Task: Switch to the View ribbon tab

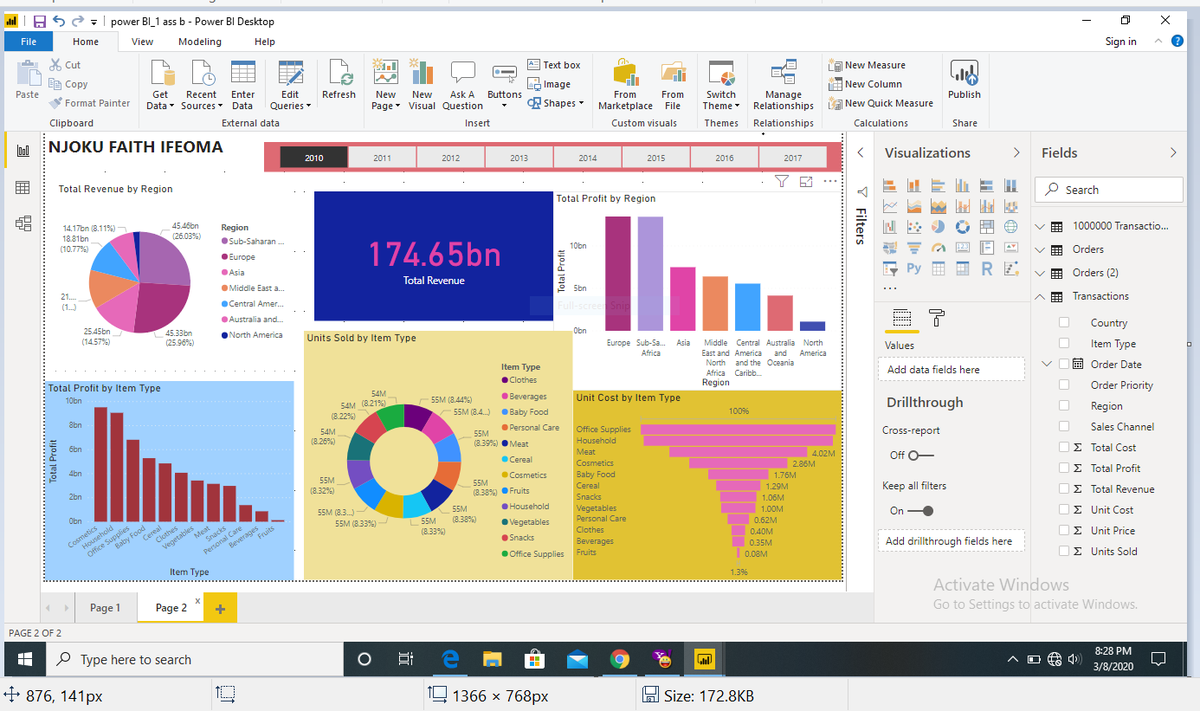Action: click(x=143, y=41)
